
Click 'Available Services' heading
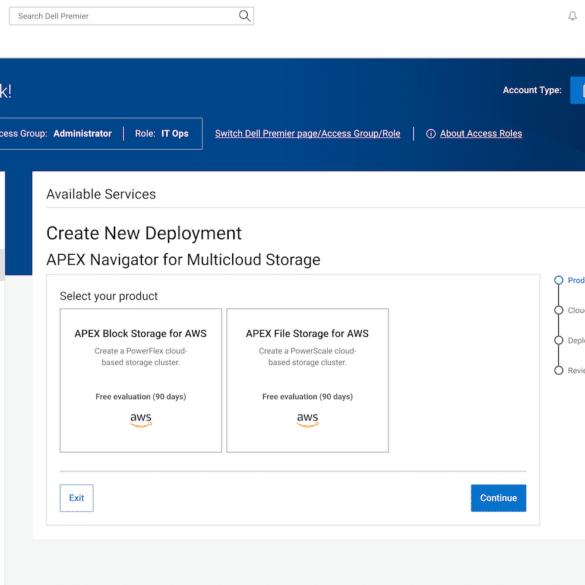(101, 194)
